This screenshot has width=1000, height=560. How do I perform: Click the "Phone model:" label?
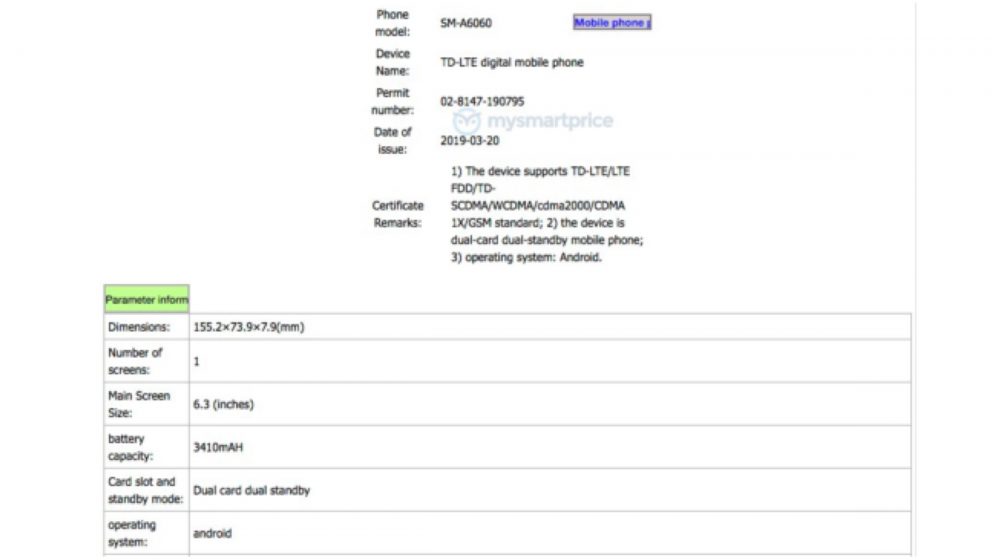coord(392,23)
